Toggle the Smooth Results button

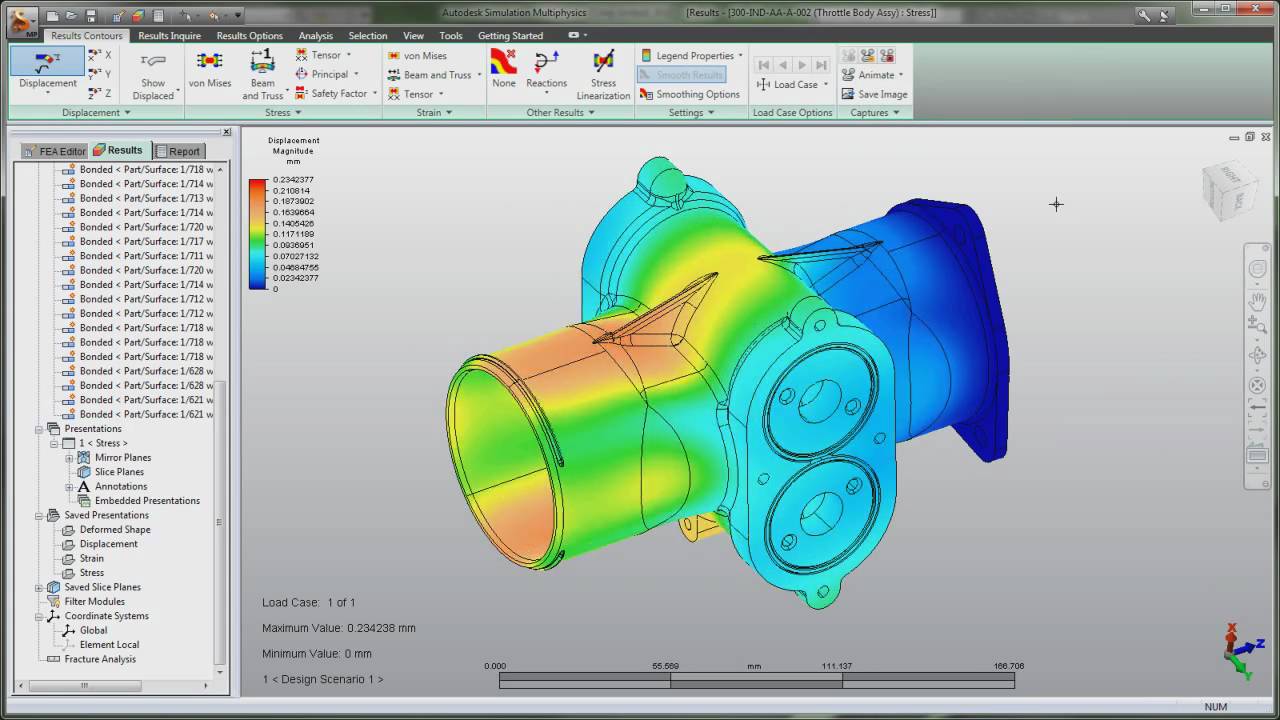tap(681, 75)
